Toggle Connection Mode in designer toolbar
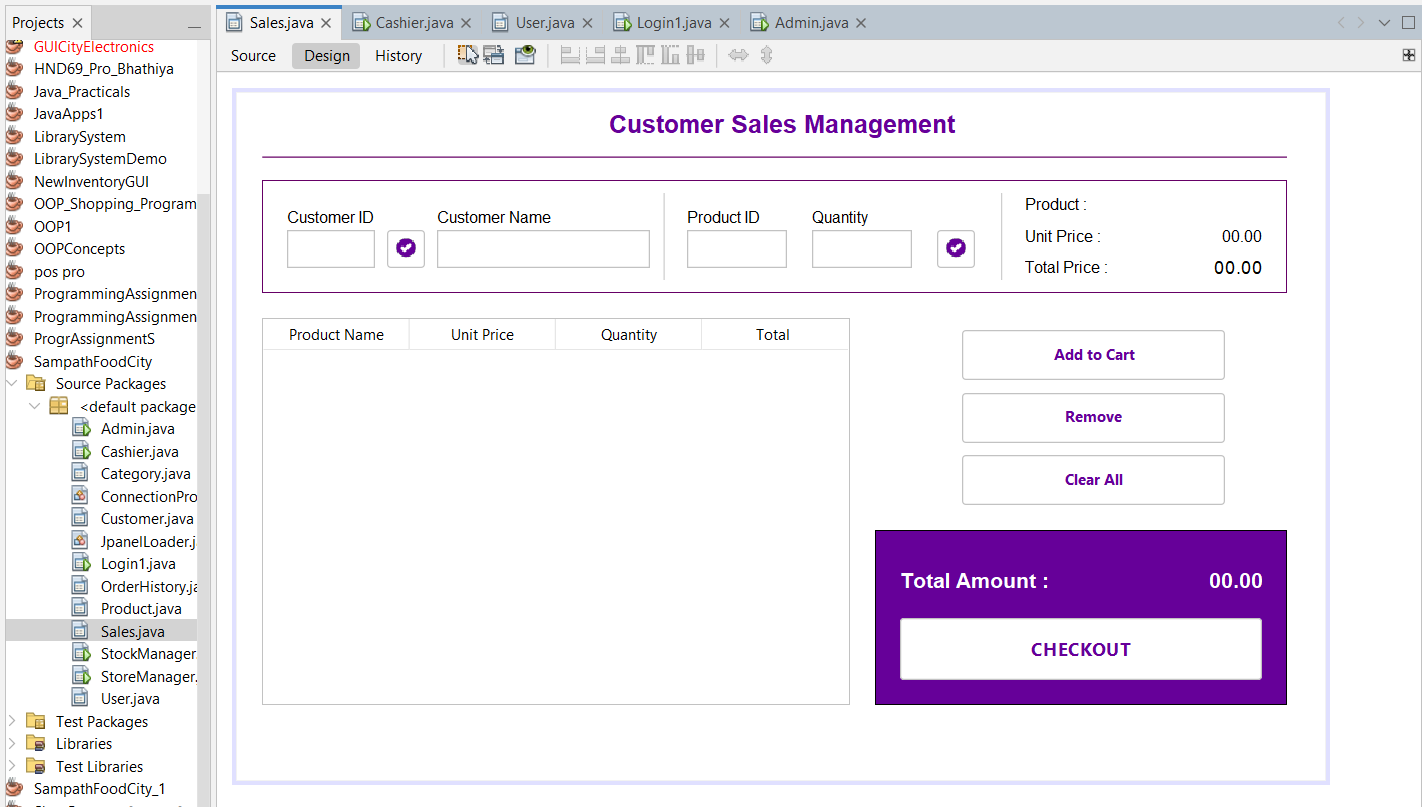 click(494, 55)
